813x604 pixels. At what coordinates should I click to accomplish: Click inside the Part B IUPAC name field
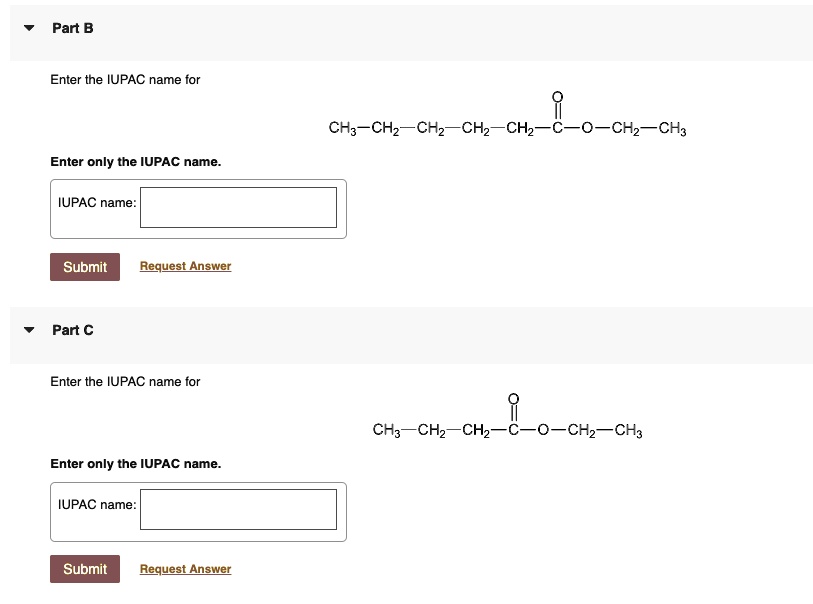238,207
